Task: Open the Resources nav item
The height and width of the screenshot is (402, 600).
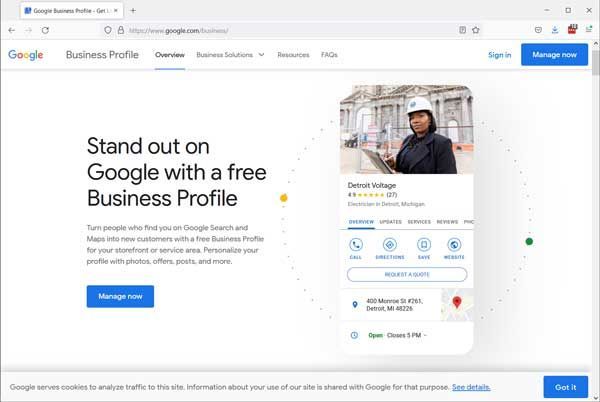Action: pos(293,55)
